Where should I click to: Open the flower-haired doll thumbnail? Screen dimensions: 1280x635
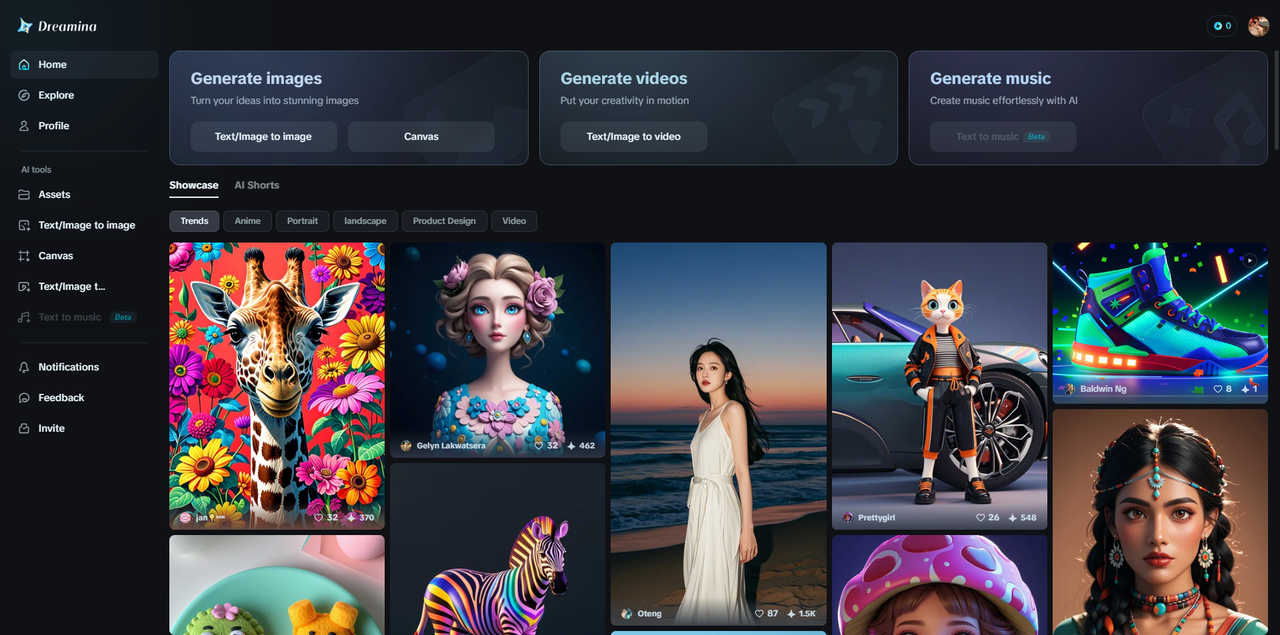[497, 349]
